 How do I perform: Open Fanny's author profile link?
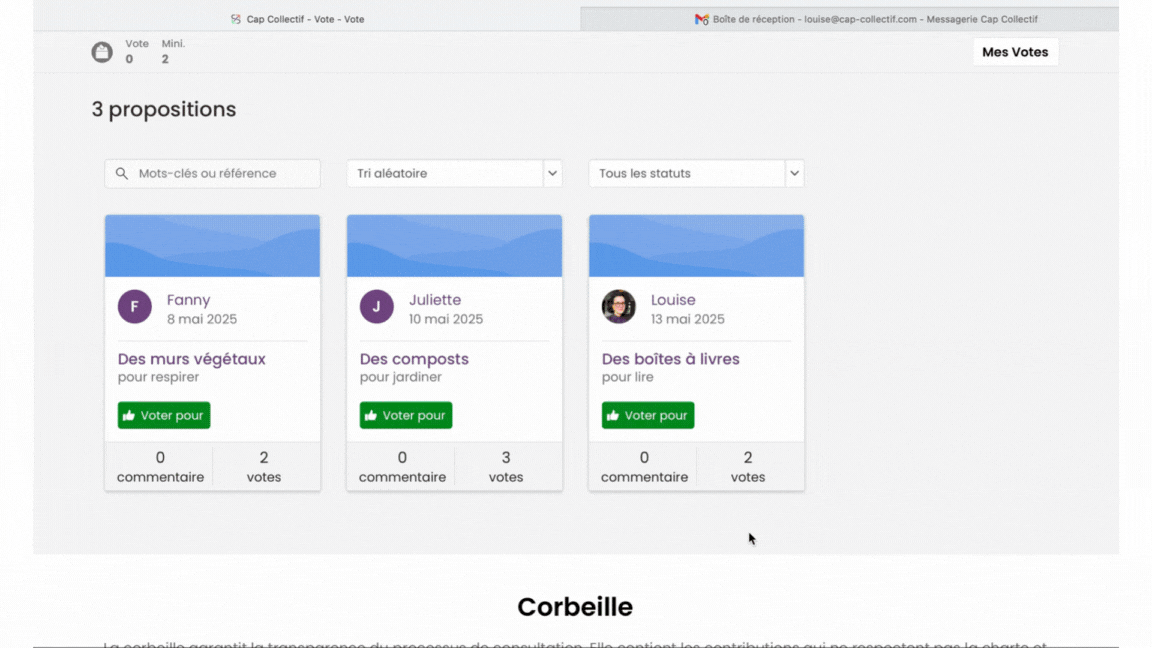(x=188, y=300)
